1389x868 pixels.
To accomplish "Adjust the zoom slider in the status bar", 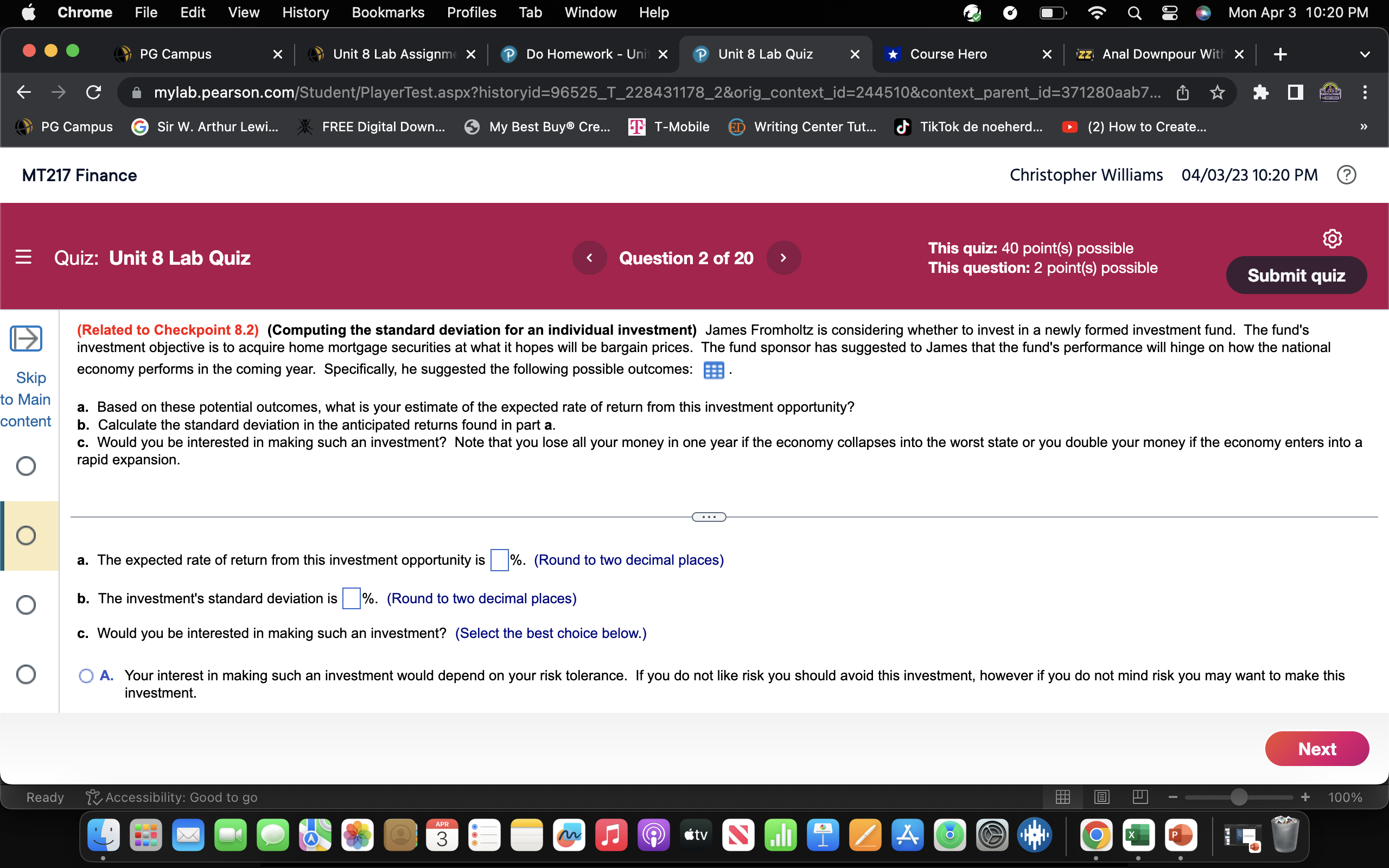I will (x=1239, y=797).
